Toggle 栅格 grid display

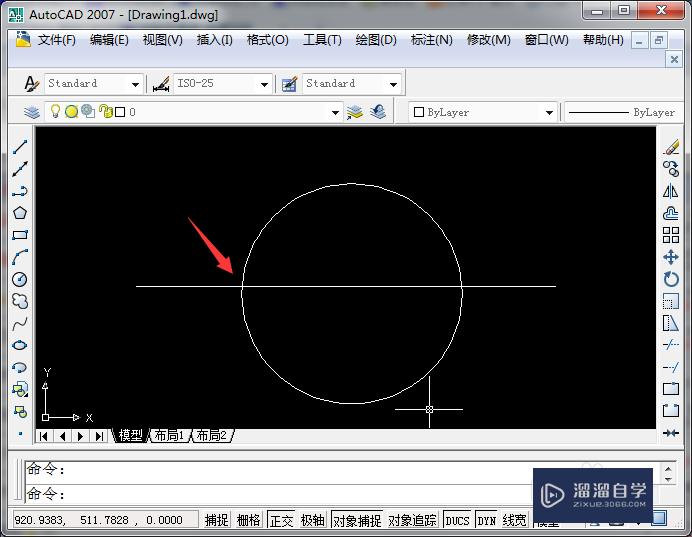(248, 521)
